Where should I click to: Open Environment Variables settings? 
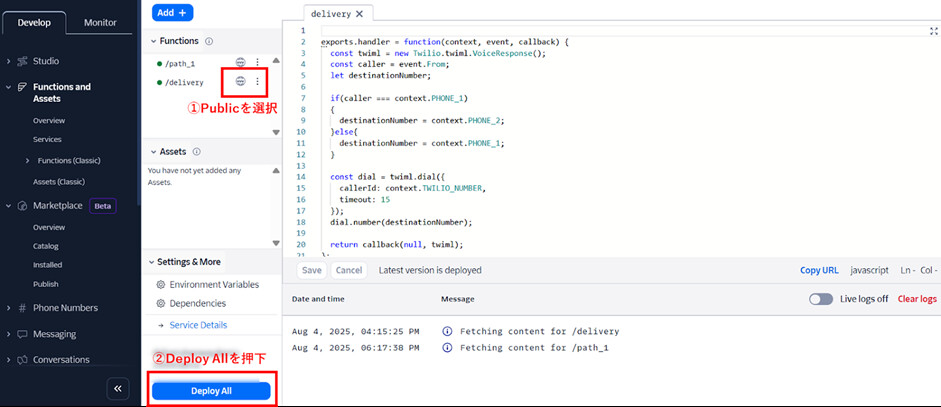214,285
